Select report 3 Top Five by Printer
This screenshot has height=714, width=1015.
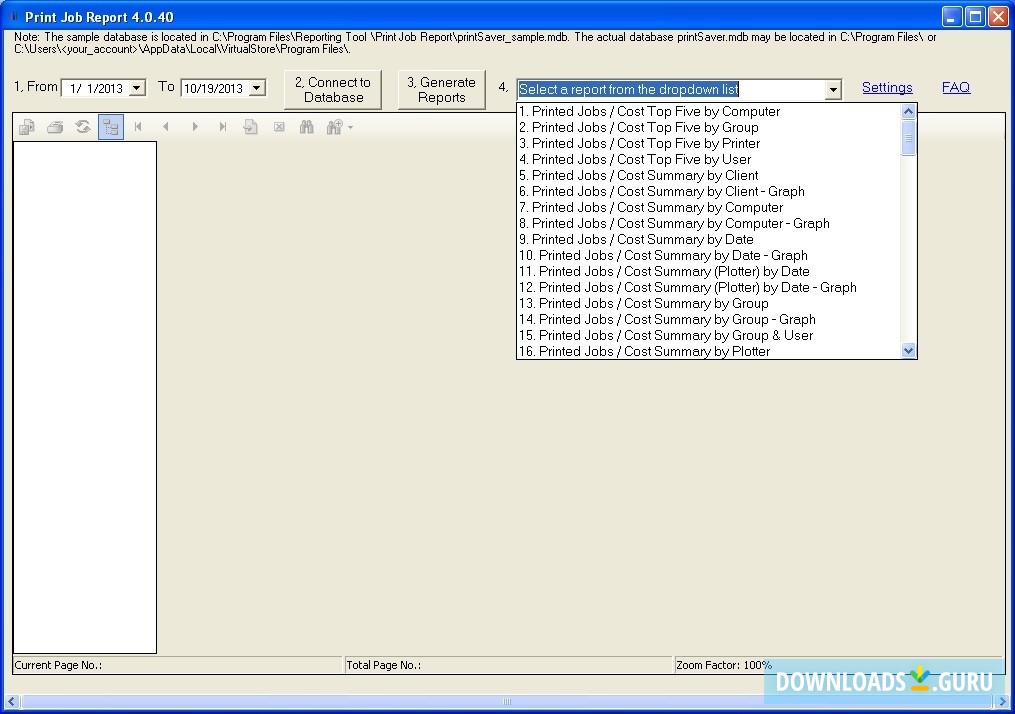708,144
